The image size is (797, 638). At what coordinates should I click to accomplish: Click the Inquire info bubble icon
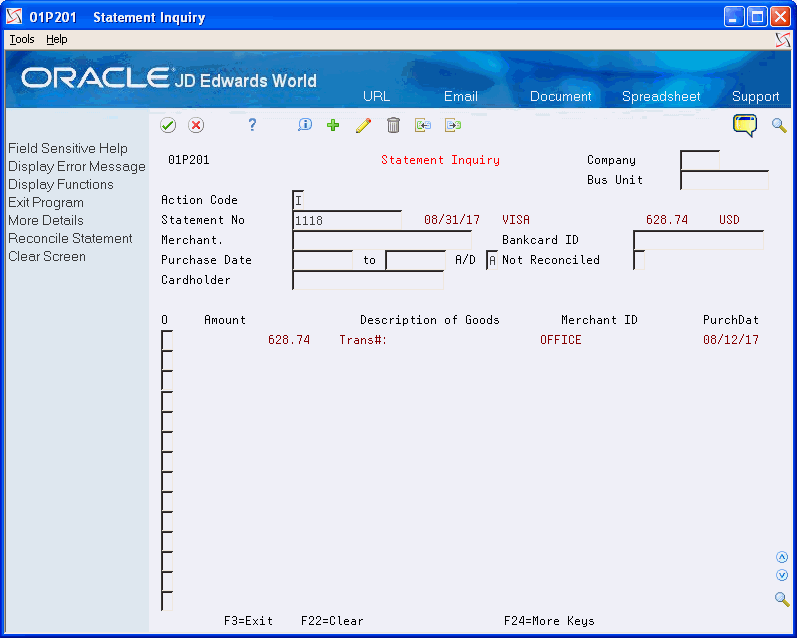pyautogui.click(x=304, y=125)
